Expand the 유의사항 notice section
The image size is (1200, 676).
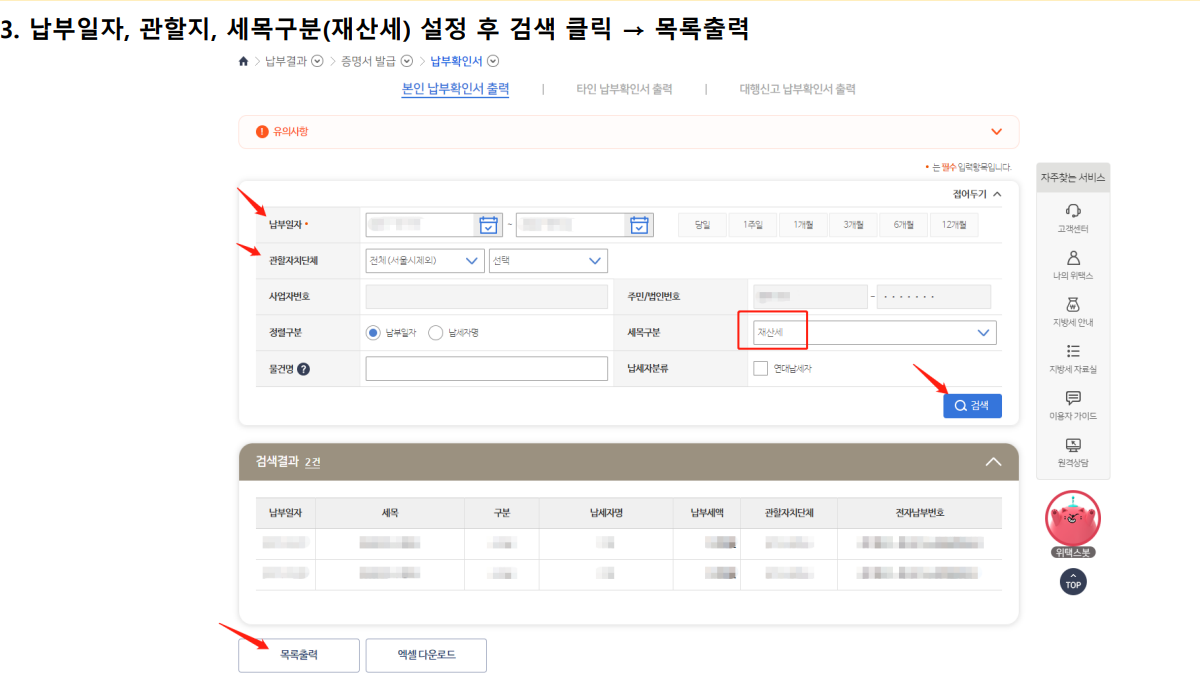tap(996, 131)
